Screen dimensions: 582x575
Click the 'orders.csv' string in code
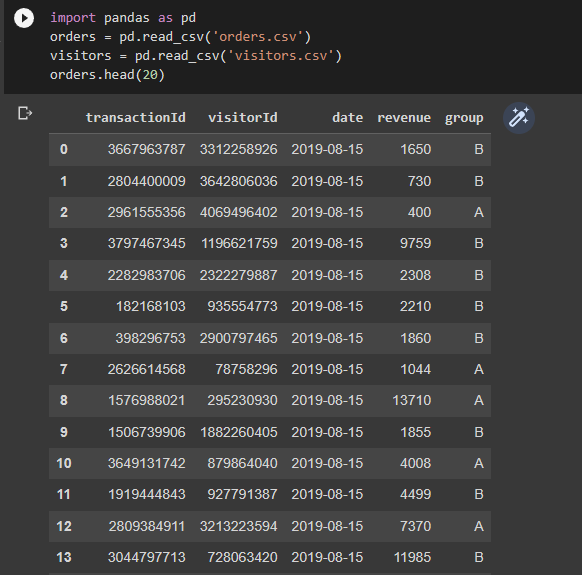[x=258, y=37]
